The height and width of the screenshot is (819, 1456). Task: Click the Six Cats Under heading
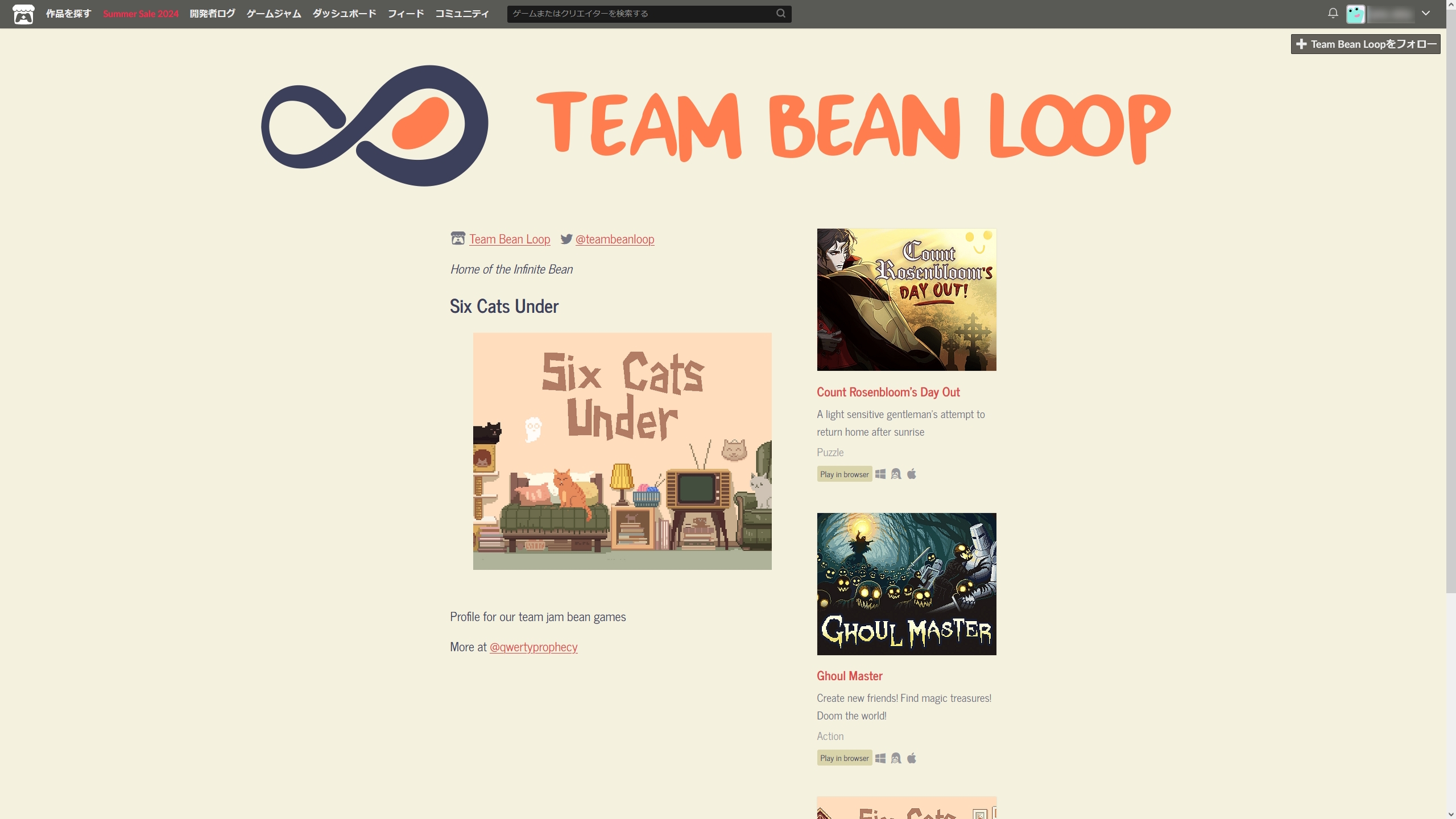[504, 307]
